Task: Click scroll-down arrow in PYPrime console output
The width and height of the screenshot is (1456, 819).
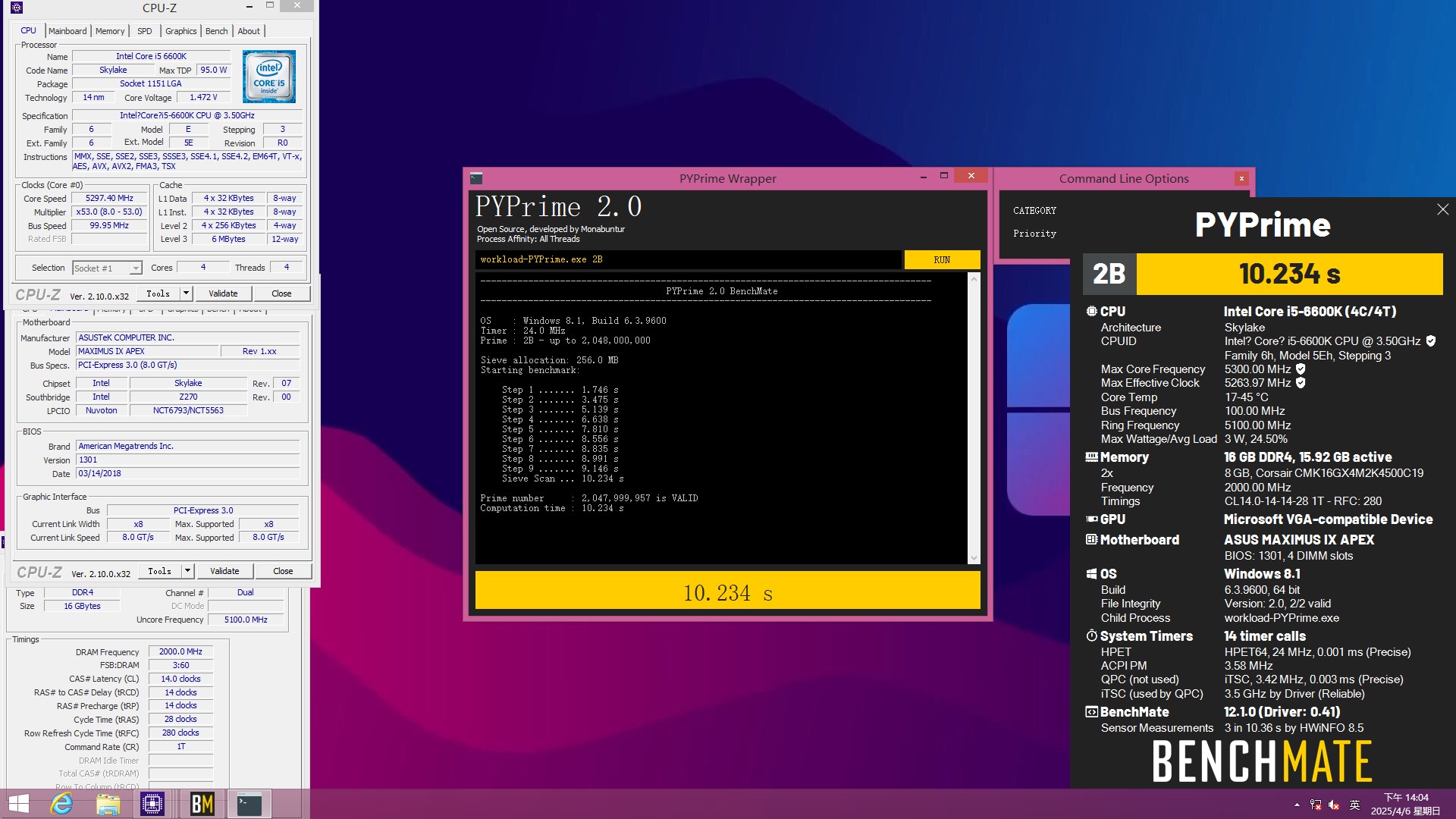Action: pos(974,558)
